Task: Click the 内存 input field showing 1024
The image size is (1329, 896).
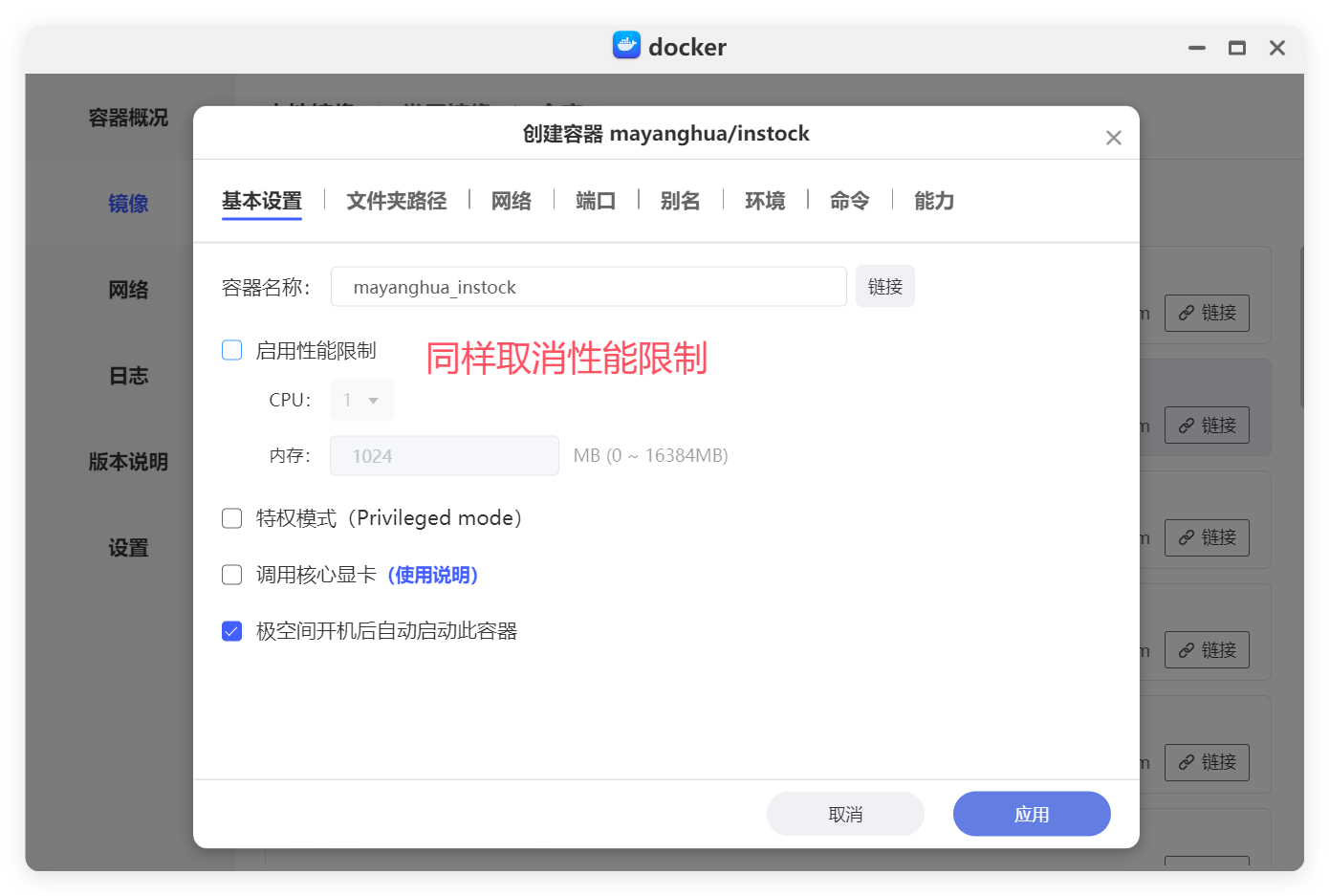Action: (445, 456)
